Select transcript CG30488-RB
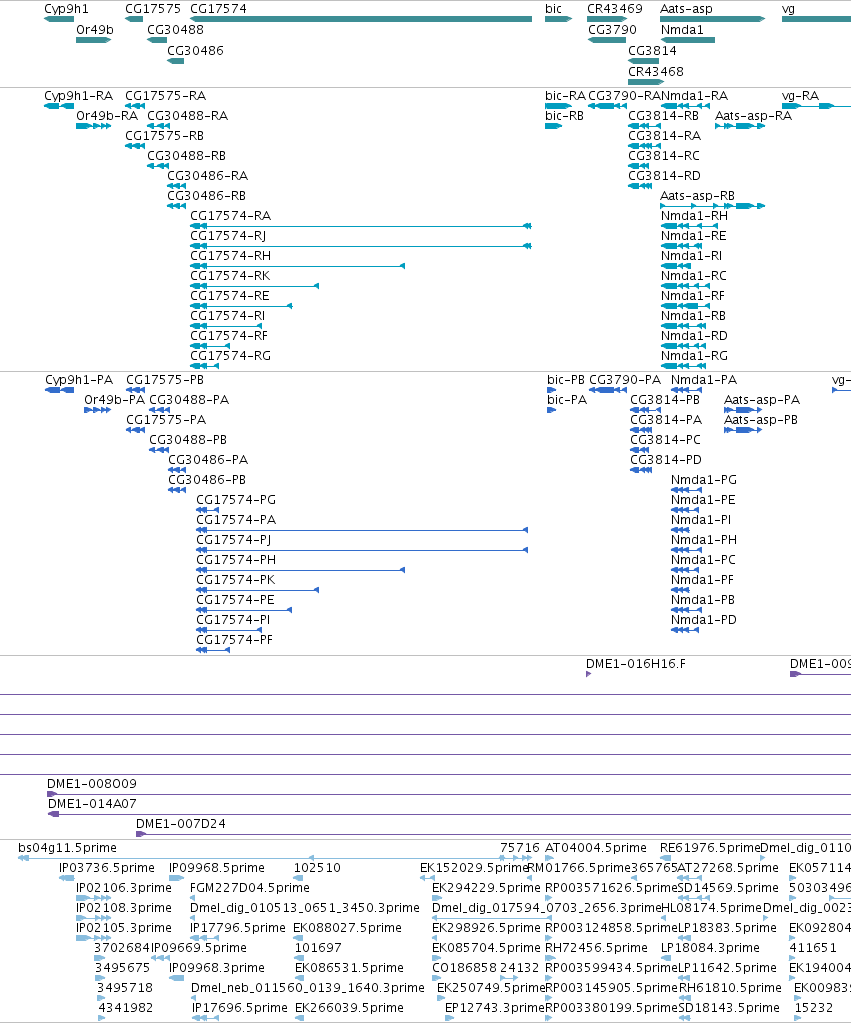The width and height of the screenshot is (851, 1023). (187, 156)
